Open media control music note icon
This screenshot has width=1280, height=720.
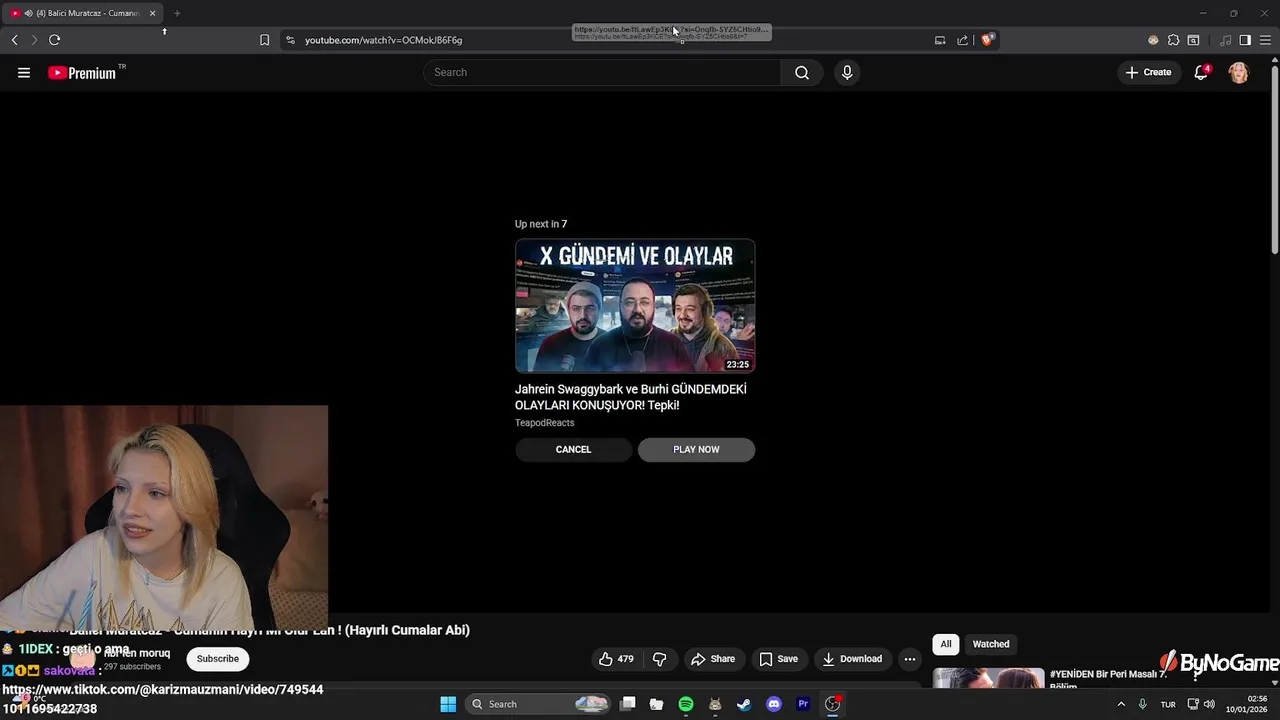[1226, 40]
